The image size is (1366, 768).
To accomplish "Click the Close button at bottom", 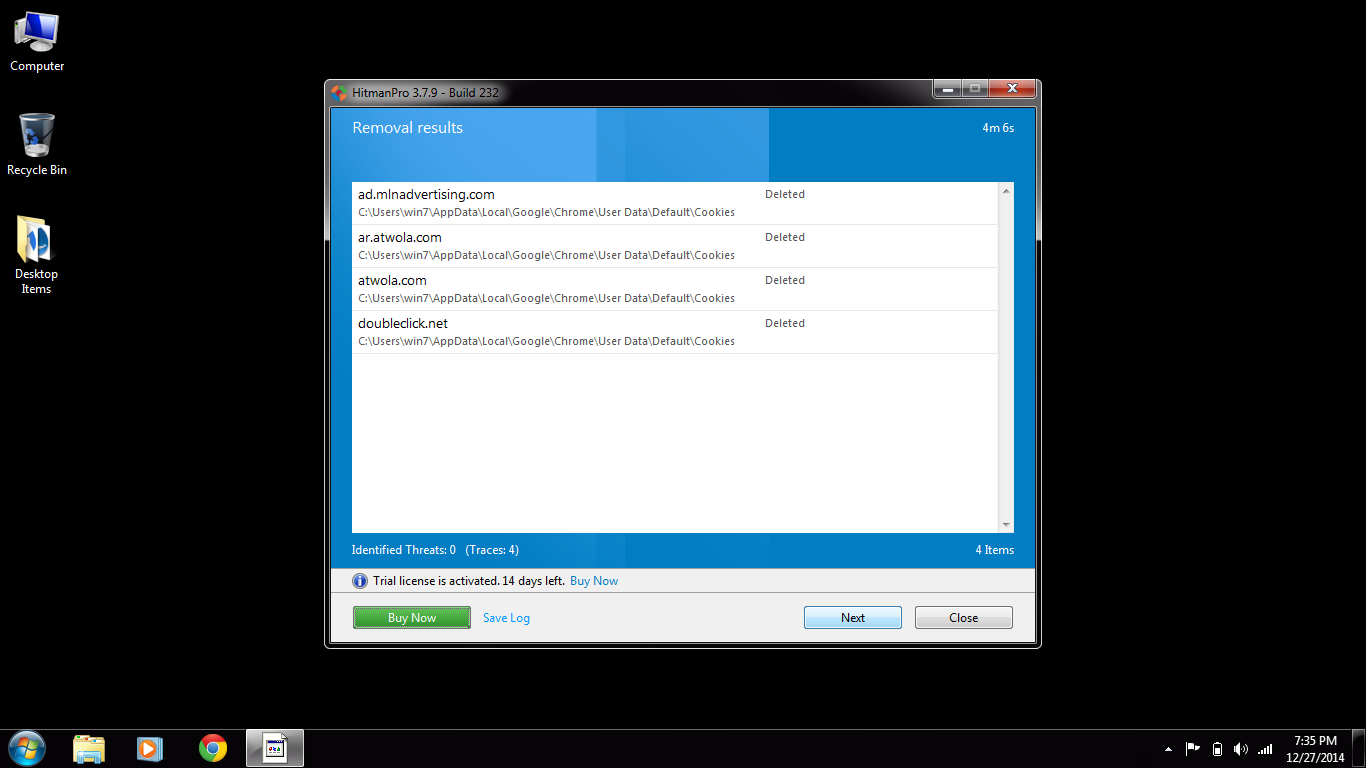I will [964, 618].
